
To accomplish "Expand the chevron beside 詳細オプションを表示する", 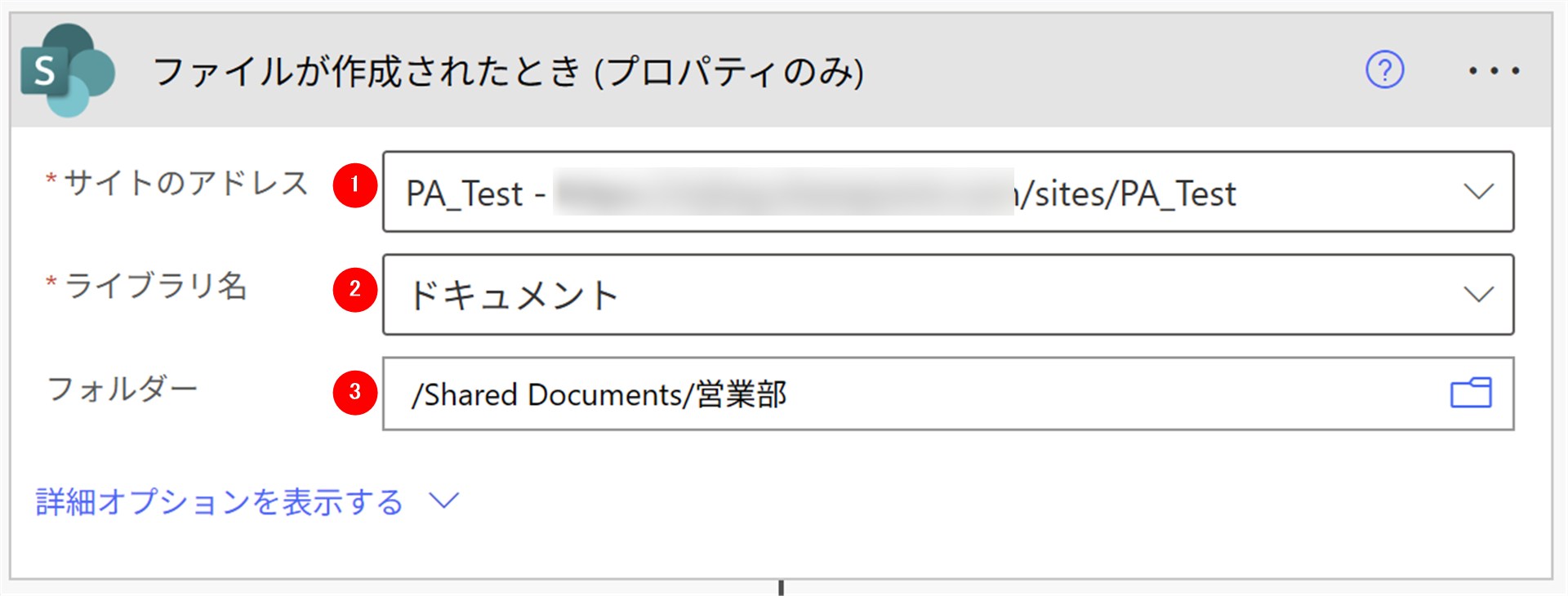I will (x=444, y=500).
